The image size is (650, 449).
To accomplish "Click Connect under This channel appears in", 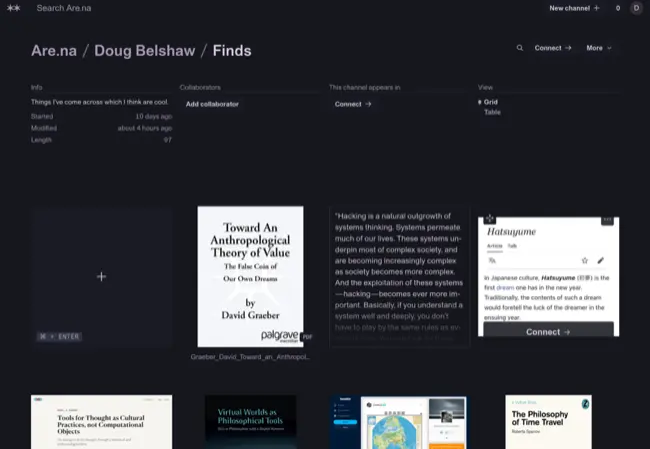I will coord(353,104).
